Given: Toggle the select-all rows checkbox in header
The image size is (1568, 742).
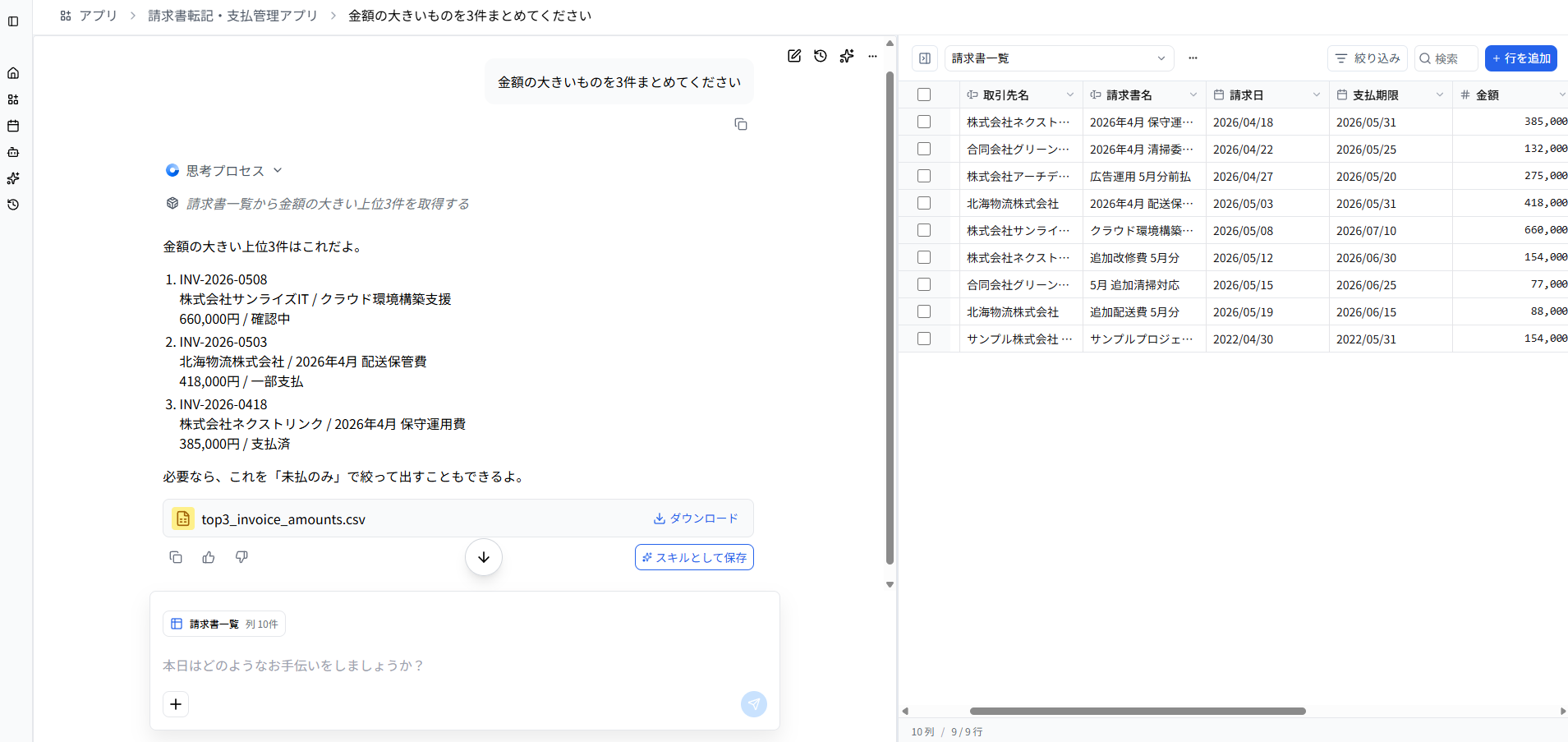Looking at the screenshot, I should (x=924, y=94).
